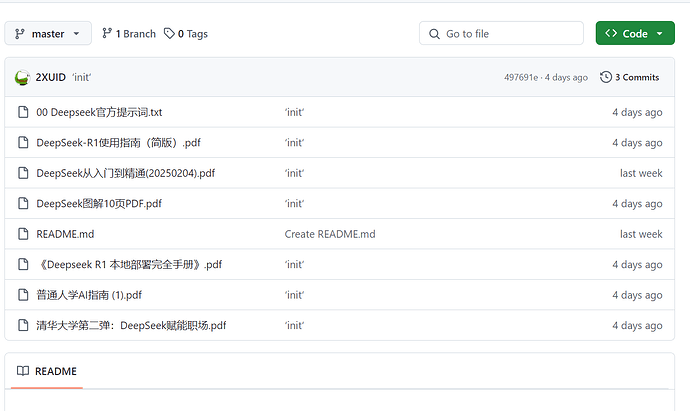Image resolution: width=690 pixels, height=411 pixels.
Task: Click file icon for 清华大学第二弹 pdf
Action: click(x=23, y=325)
